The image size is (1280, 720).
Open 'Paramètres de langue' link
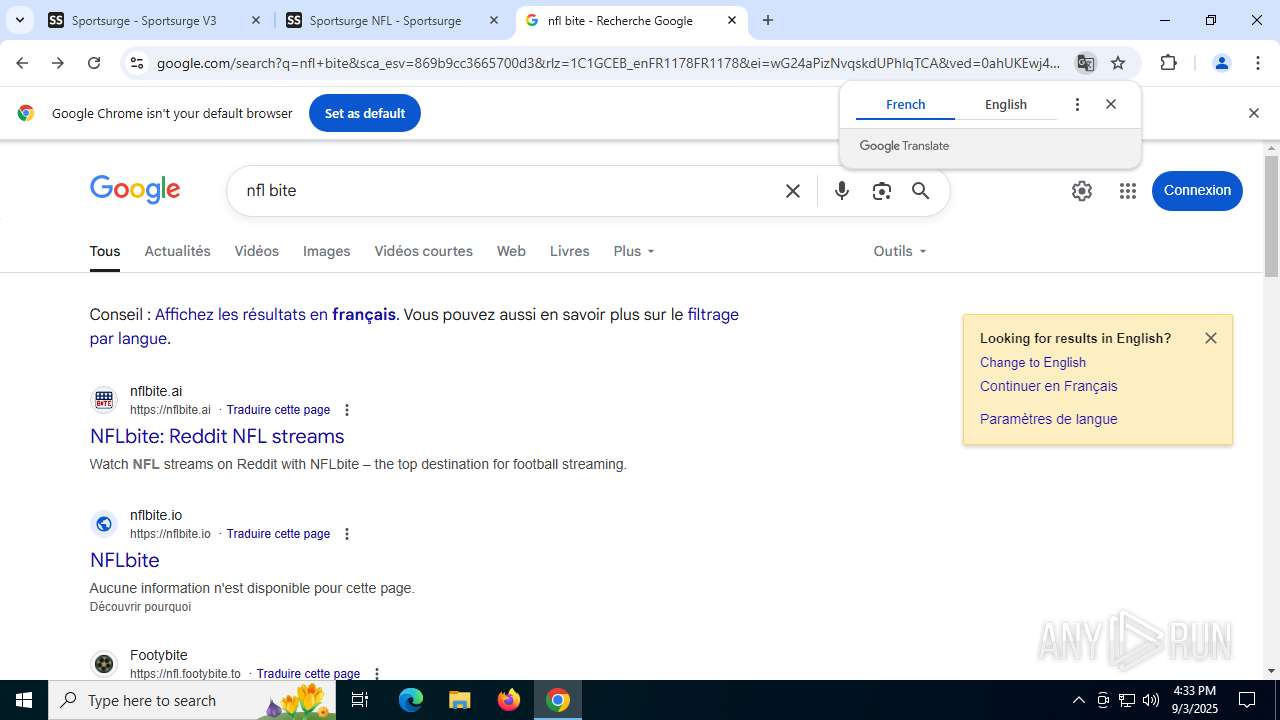(1049, 419)
